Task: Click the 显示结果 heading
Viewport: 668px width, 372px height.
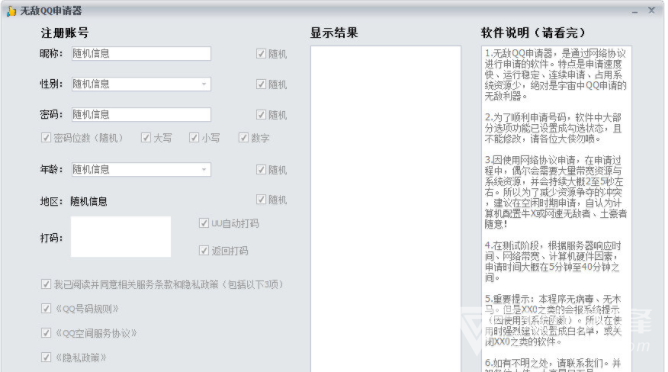Action: tap(334, 33)
